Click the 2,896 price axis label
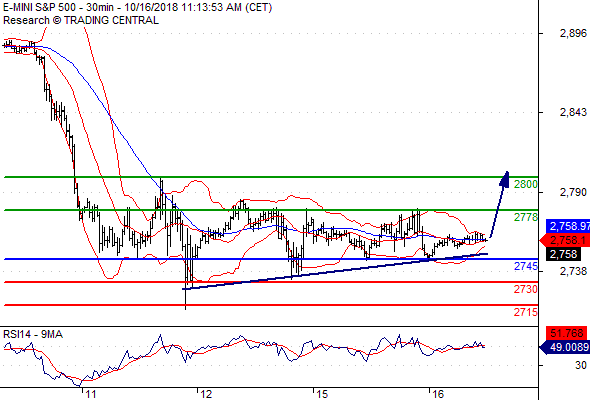Screen dimensions: 590x400 573,33
